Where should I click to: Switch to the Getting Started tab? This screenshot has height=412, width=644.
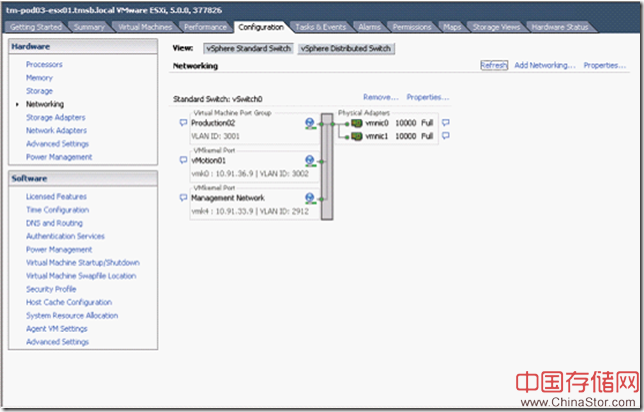(36, 27)
